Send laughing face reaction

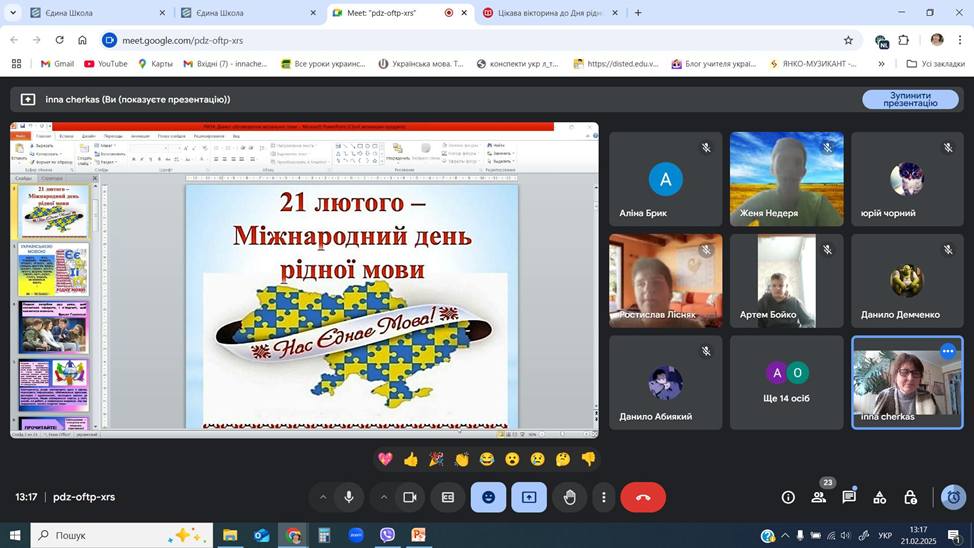click(487, 459)
